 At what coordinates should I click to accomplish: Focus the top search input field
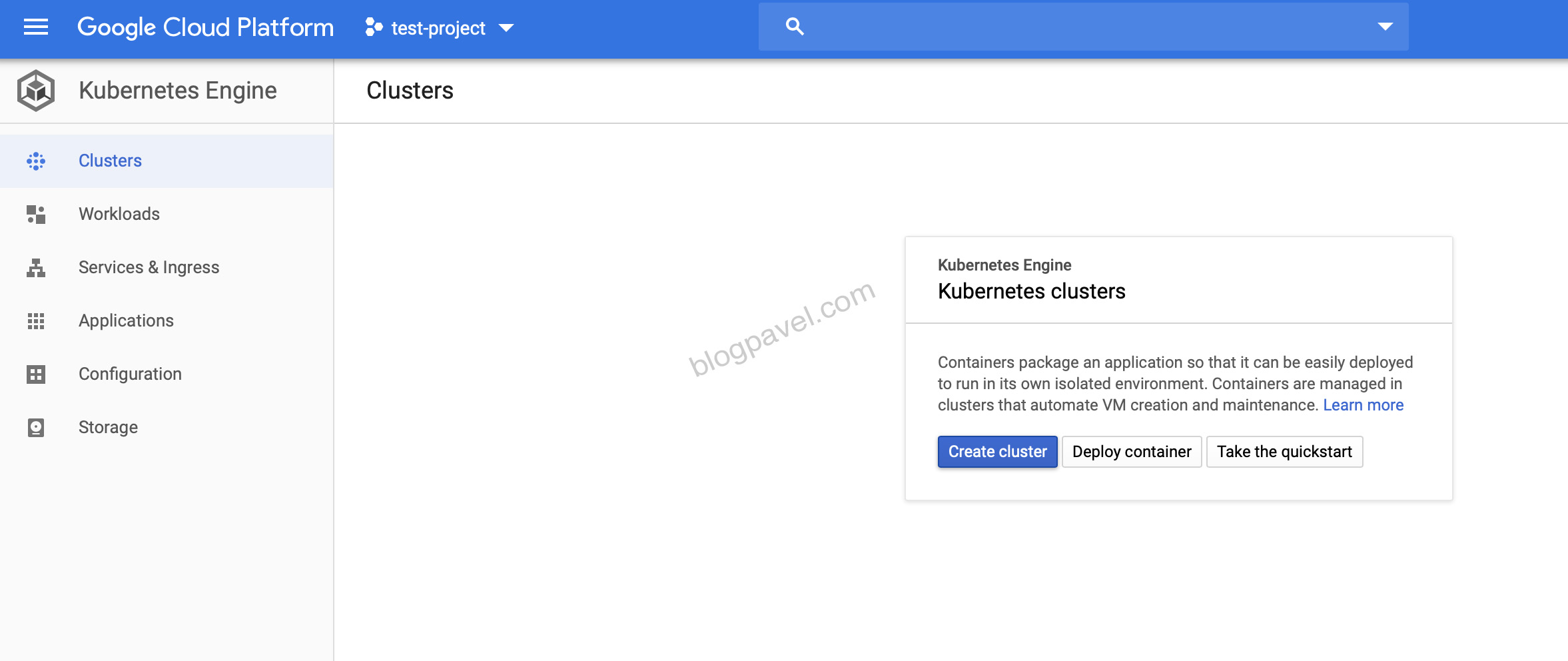coord(1086,27)
